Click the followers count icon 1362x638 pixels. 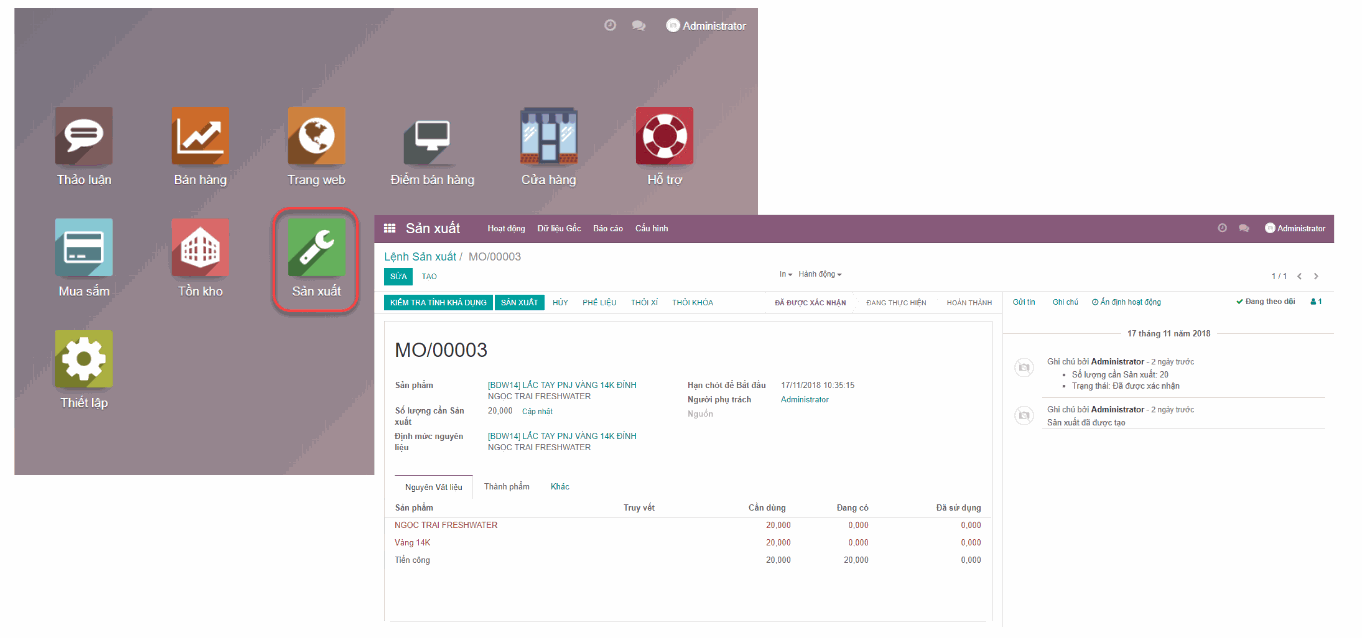coord(1316,301)
